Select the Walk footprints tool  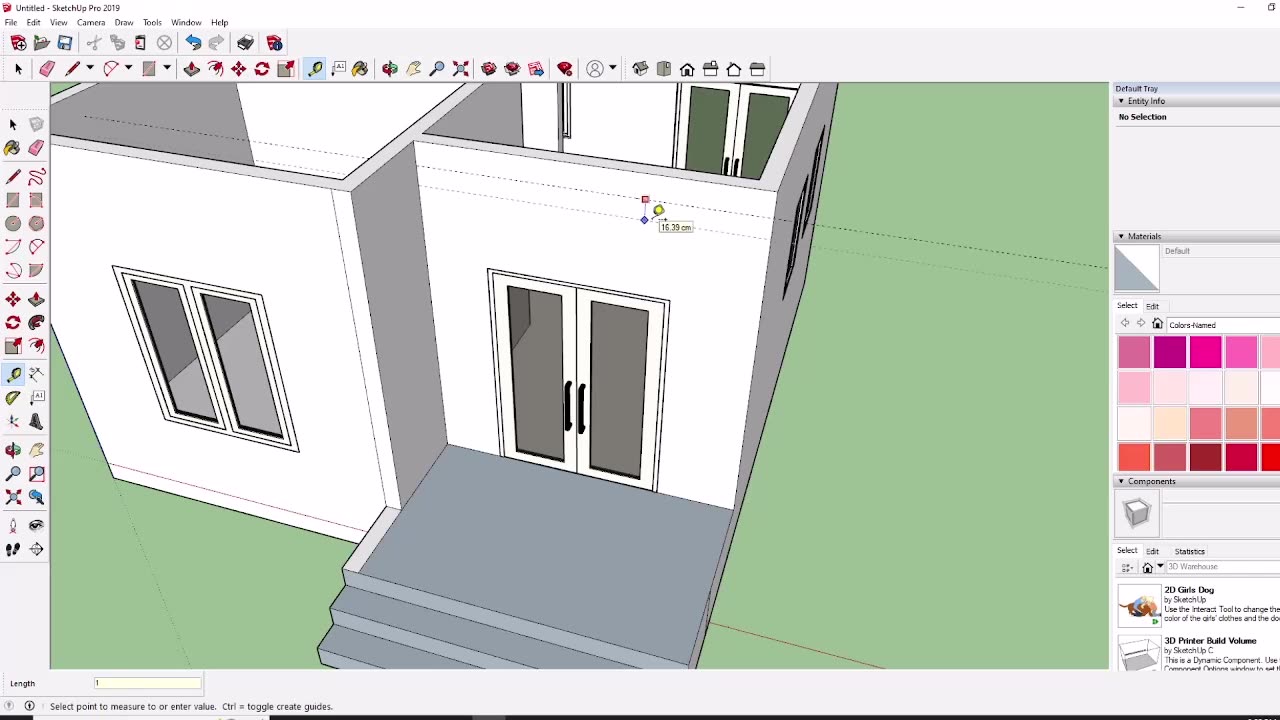click(13, 549)
